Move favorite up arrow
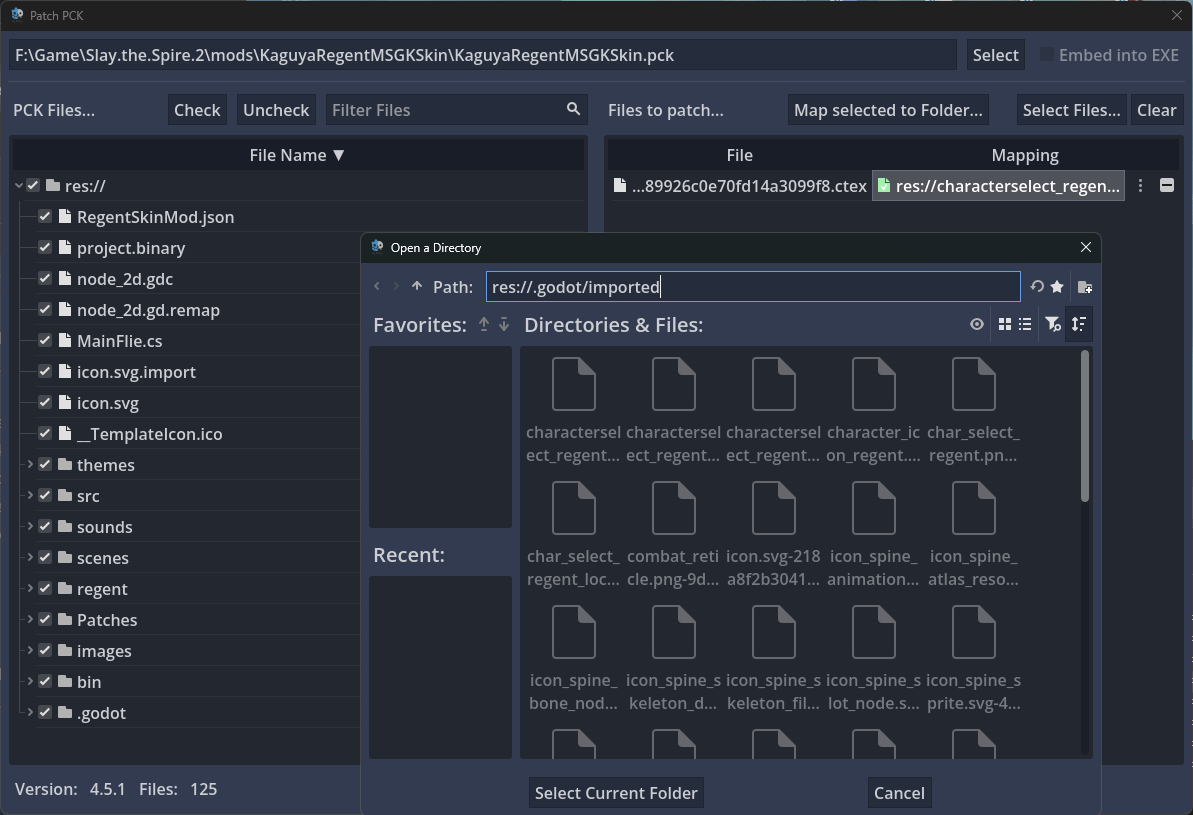 484,324
